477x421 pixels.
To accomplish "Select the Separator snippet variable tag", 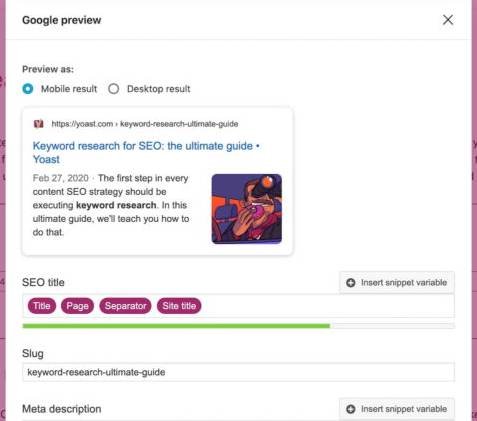I will pos(125,306).
